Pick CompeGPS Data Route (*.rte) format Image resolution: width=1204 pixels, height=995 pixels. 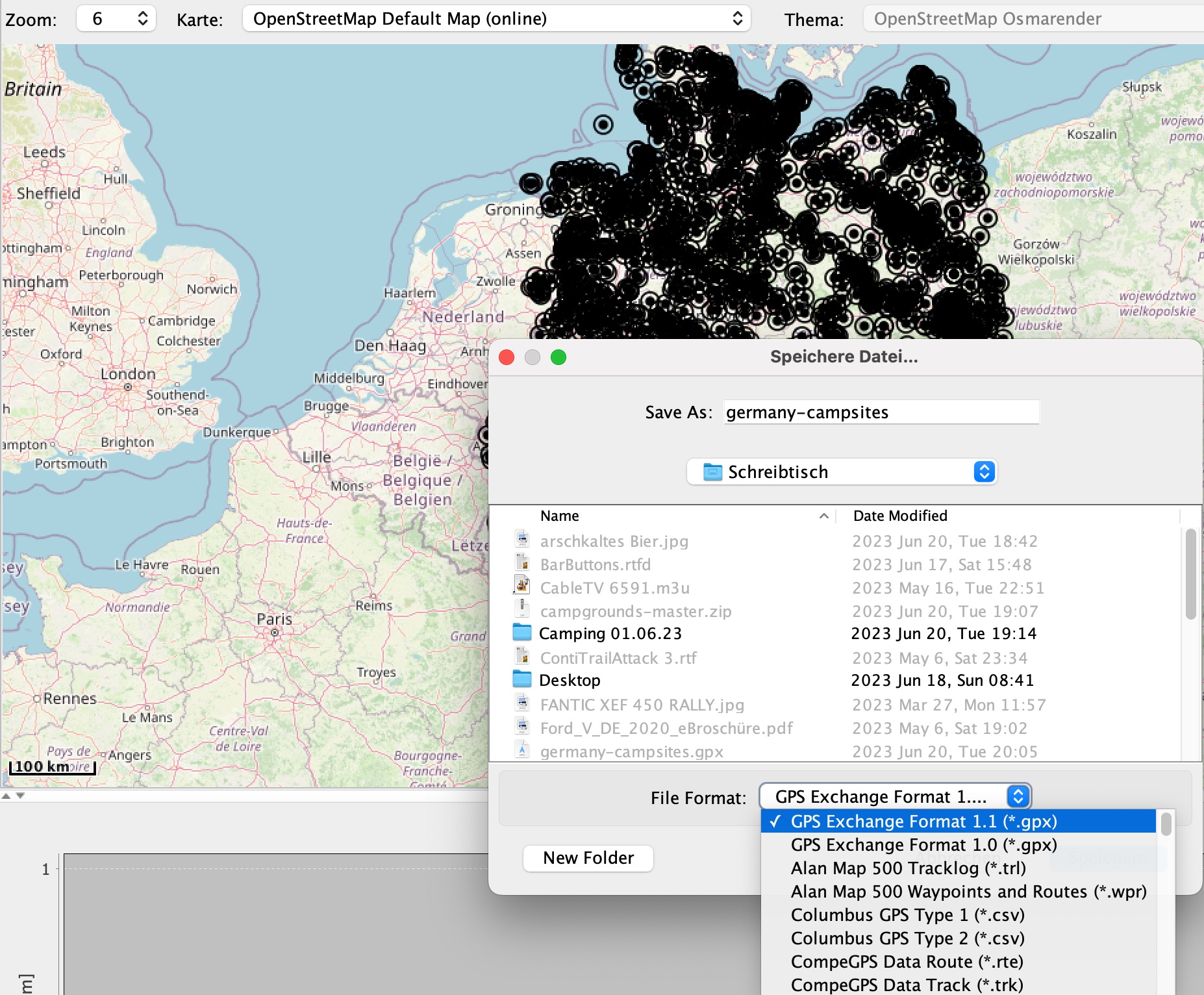(x=907, y=962)
